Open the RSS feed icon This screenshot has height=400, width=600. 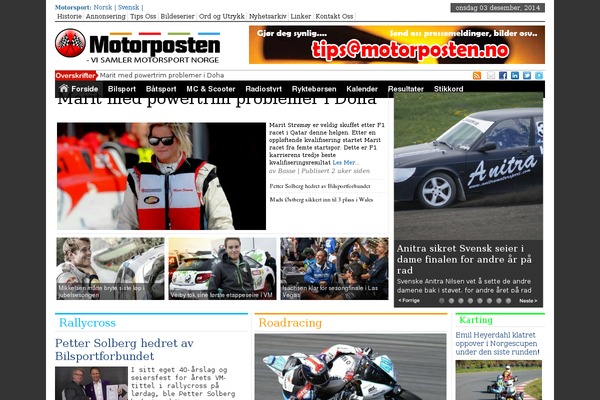click(476, 75)
